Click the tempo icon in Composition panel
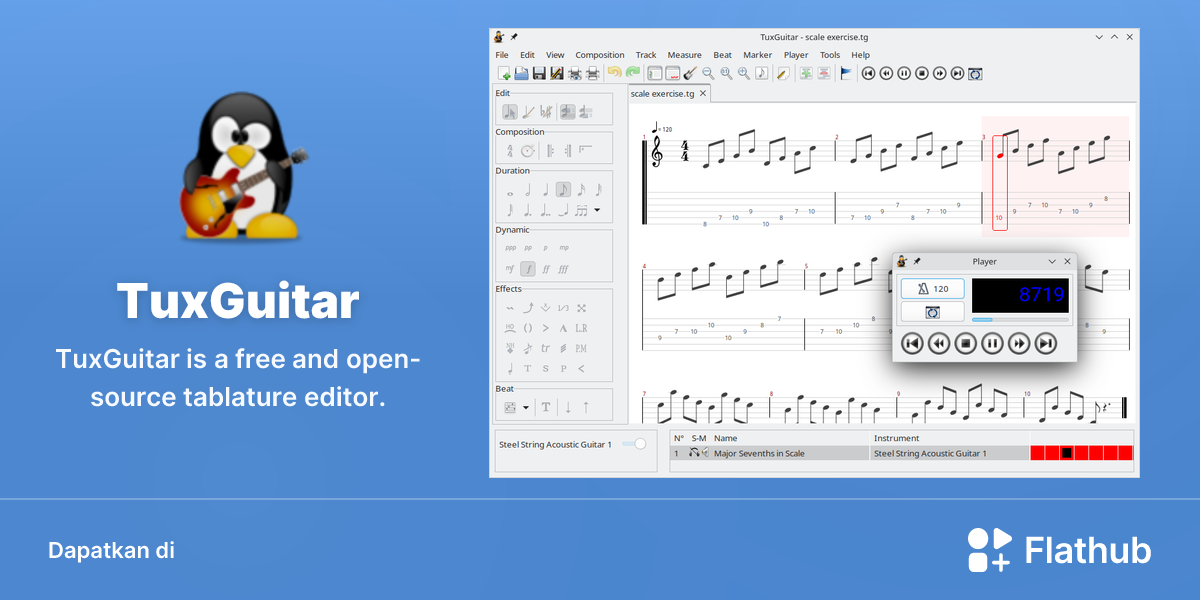The width and height of the screenshot is (1200, 600). pos(527,151)
